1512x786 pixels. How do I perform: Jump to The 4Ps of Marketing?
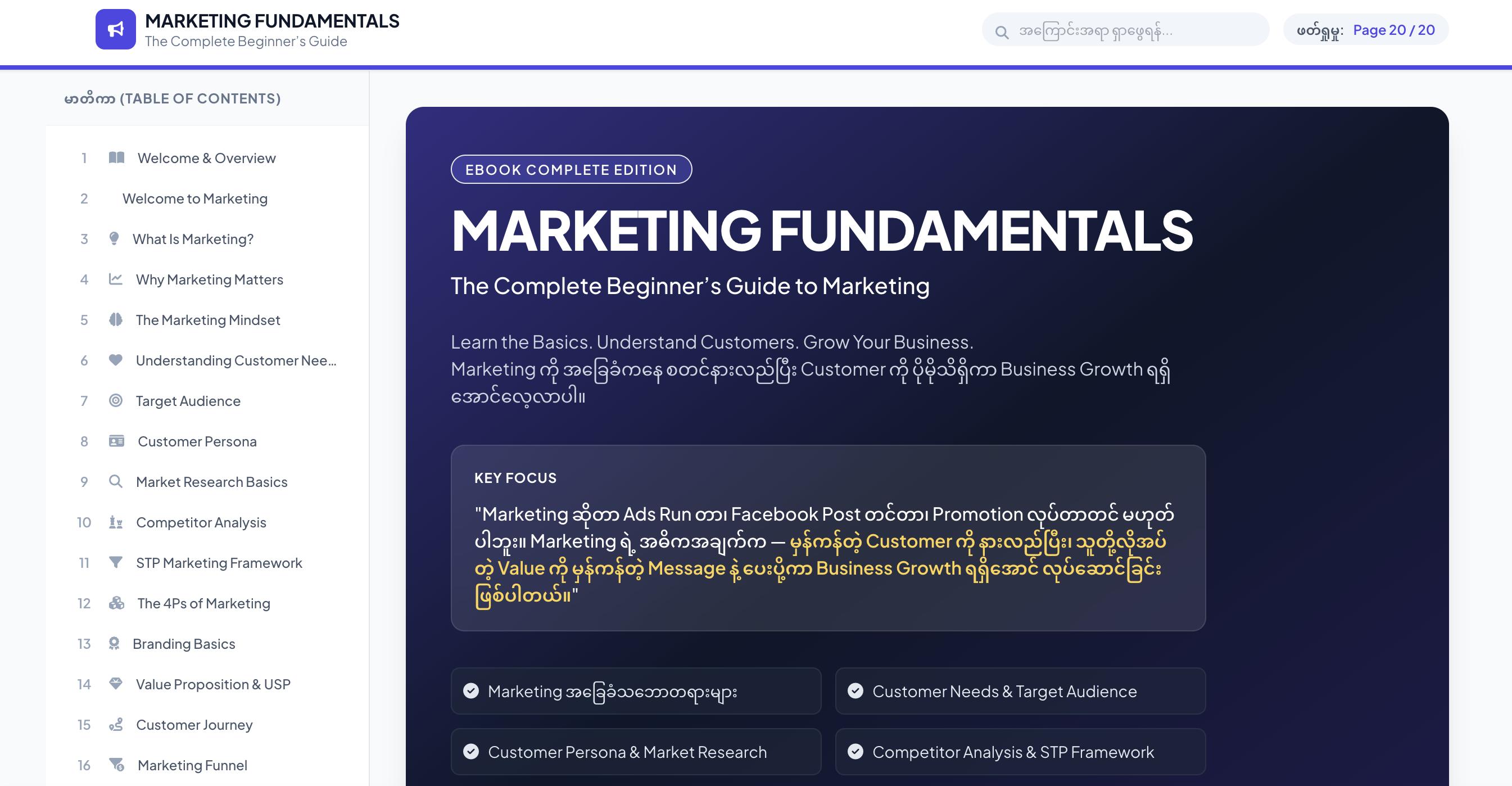207,603
